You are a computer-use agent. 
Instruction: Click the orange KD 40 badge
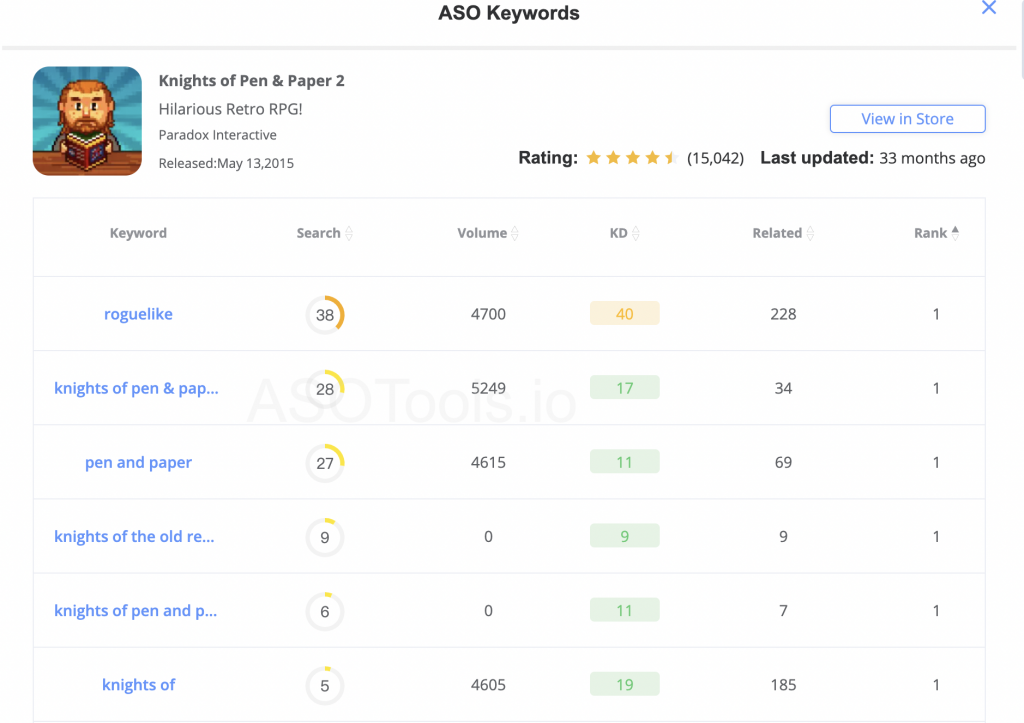[624, 313]
